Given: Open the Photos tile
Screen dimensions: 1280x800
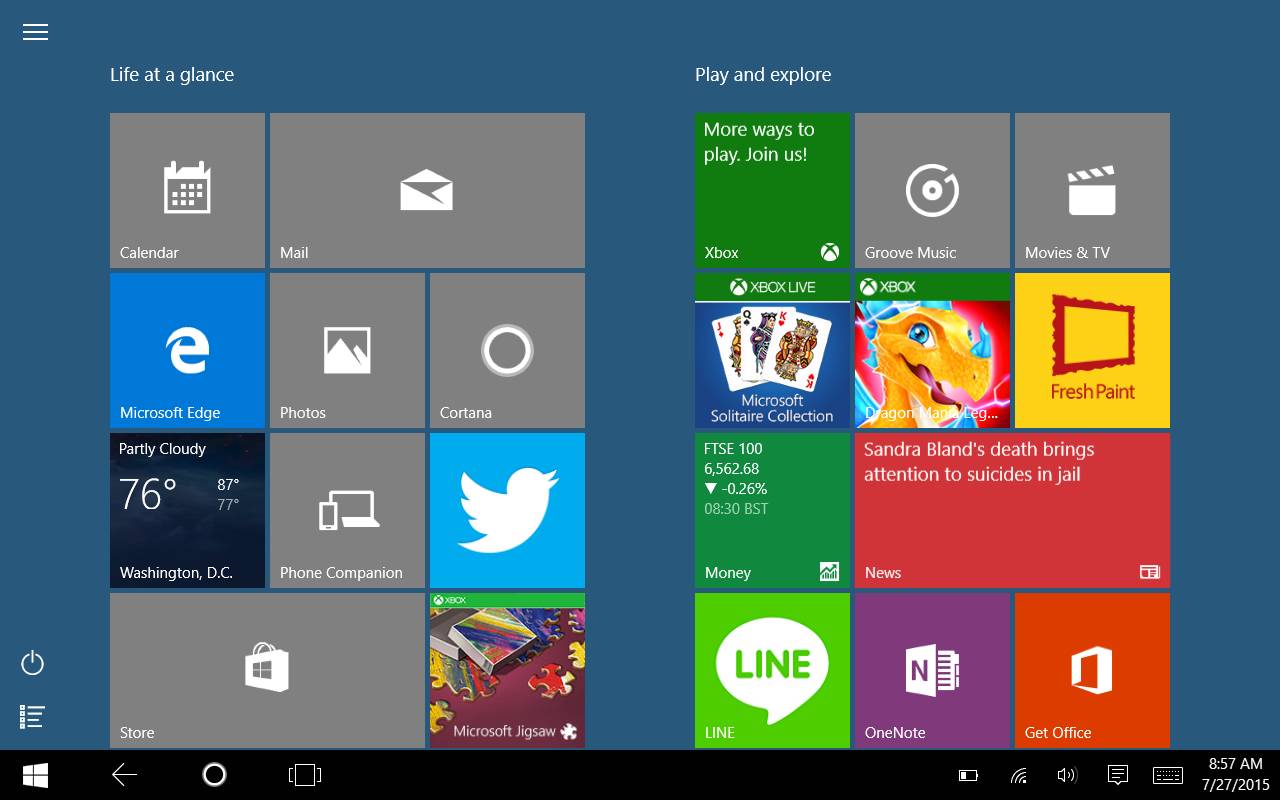Looking at the screenshot, I should pyautogui.click(x=347, y=350).
